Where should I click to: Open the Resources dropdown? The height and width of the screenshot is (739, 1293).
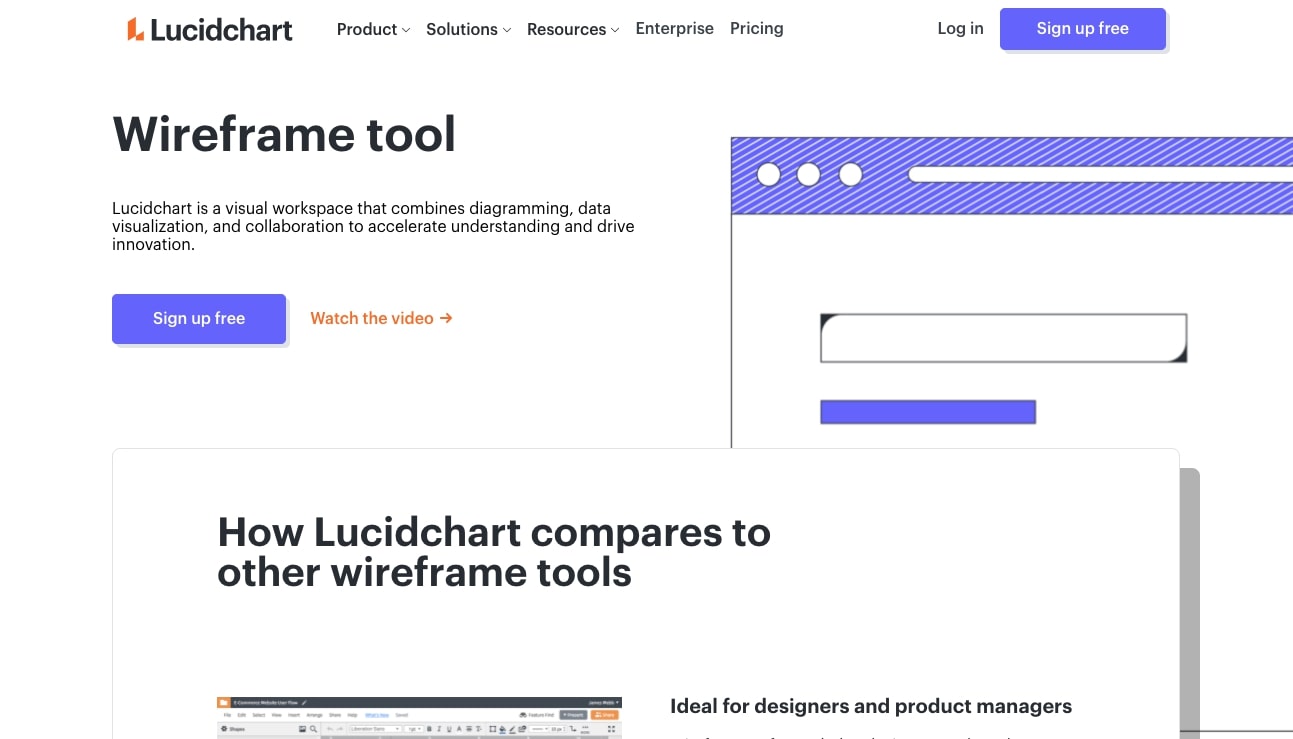pyautogui.click(x=573, y=29)
